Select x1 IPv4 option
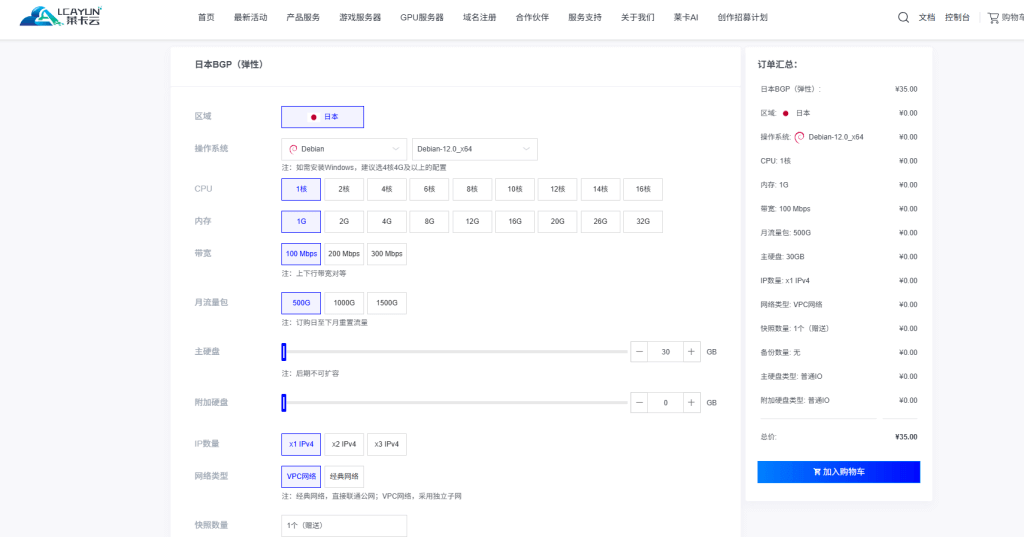 (x=301, y=444)
